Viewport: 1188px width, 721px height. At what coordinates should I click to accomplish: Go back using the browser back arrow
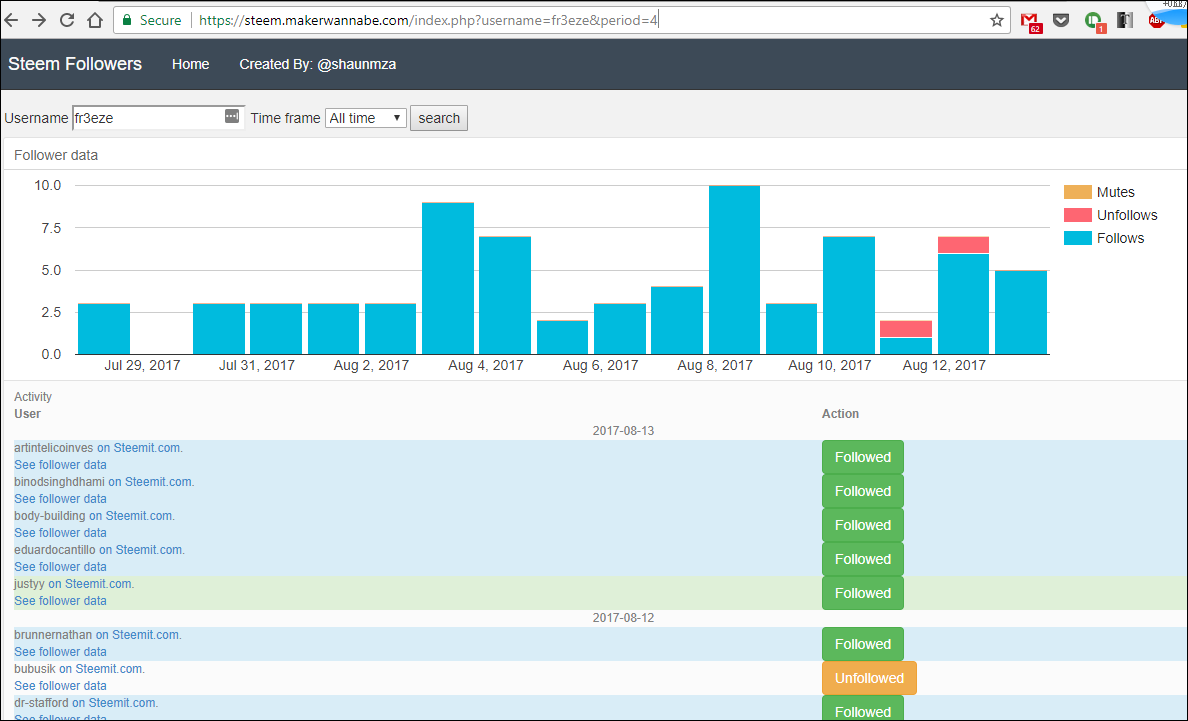(x=11, y=20)
